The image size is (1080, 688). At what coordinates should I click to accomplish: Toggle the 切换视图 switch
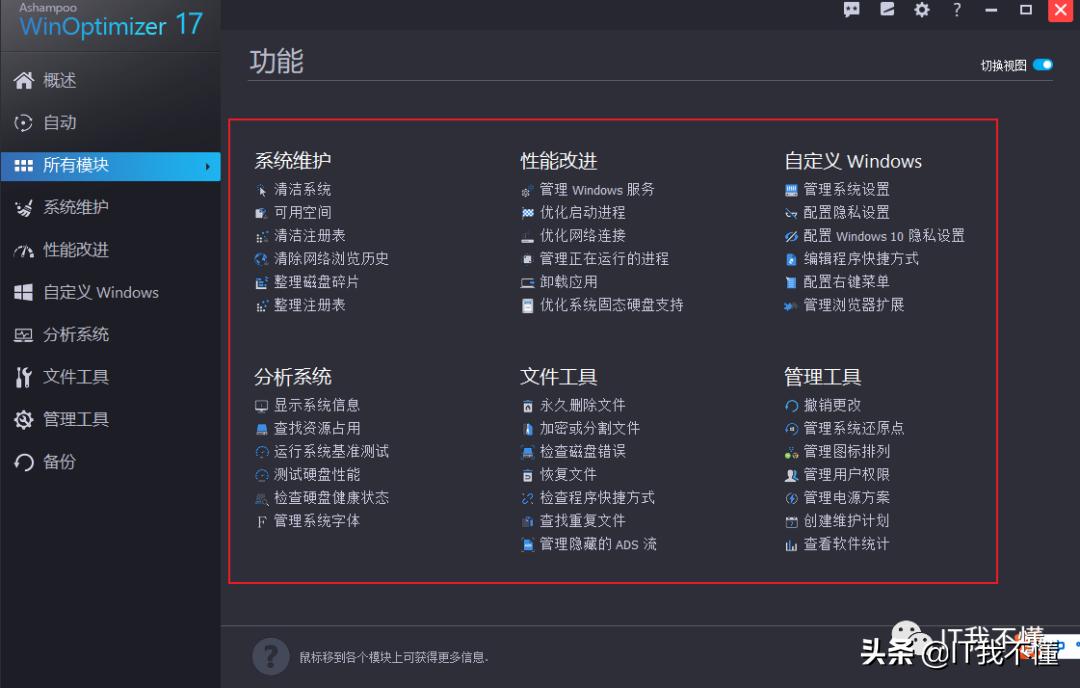coord(1040,62)
